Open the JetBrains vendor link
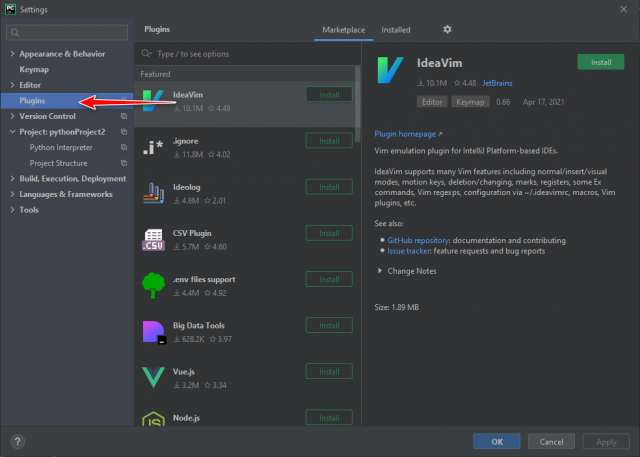 (x=497, y=83)
